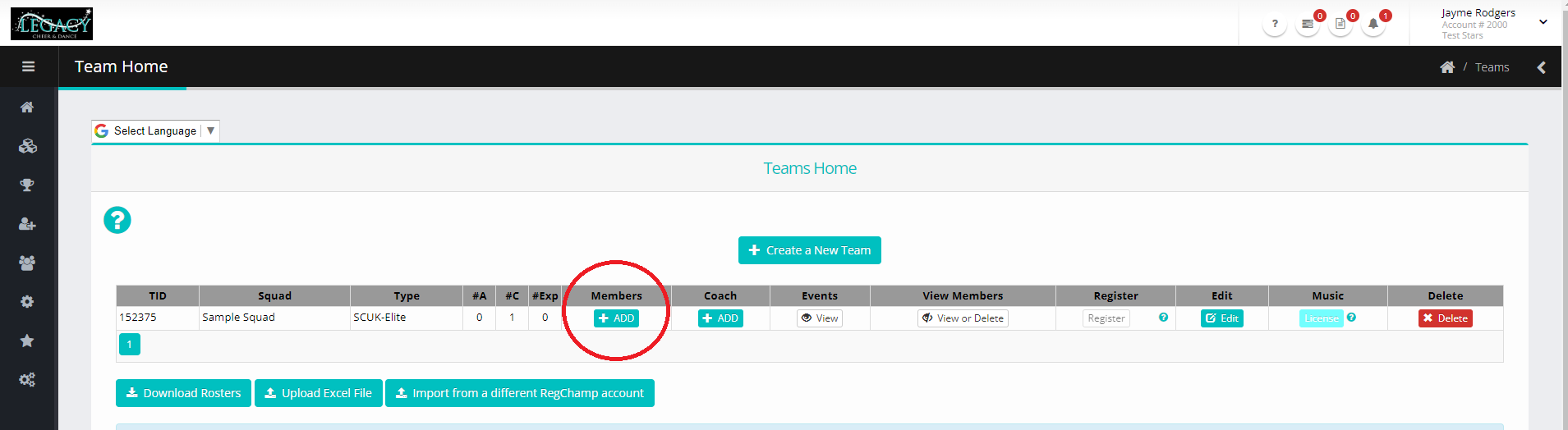This screenshot has height=430, width=1568.
Task: Click the TID column header
Action: coord(158,295)
